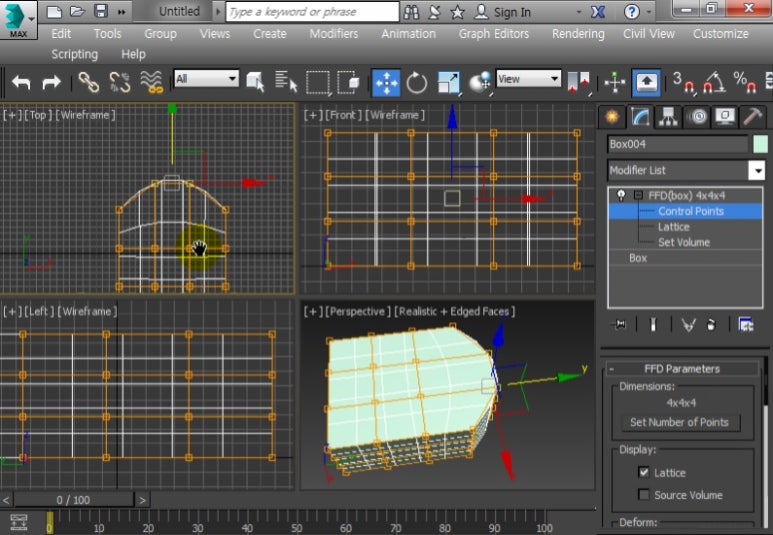Open the Hierarchy command panel tab
Image resolution: width=773 pixels, height=535 pixels.
[668, 117]
